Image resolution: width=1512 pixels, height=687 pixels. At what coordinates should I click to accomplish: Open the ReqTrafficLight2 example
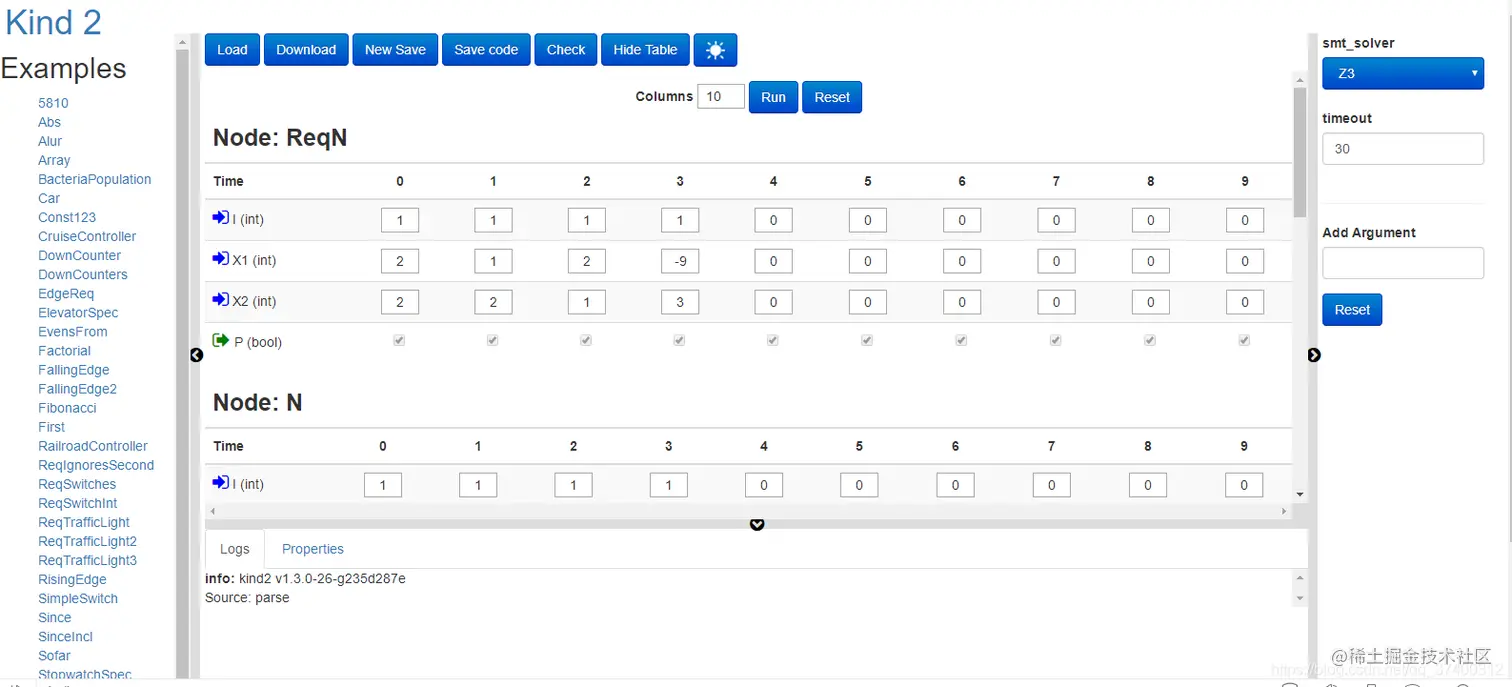(x=87, y=541)
